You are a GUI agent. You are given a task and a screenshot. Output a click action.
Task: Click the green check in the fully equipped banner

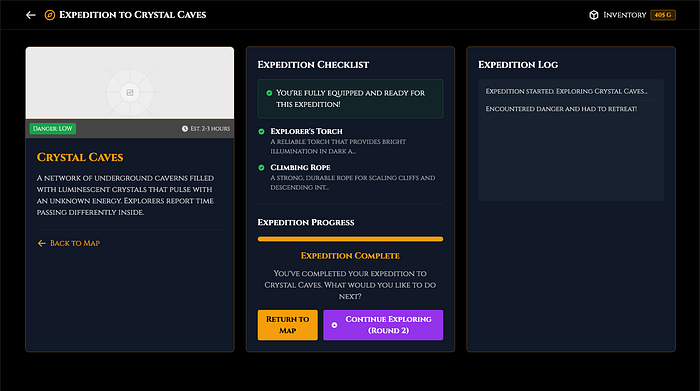(x=269, y=93)
